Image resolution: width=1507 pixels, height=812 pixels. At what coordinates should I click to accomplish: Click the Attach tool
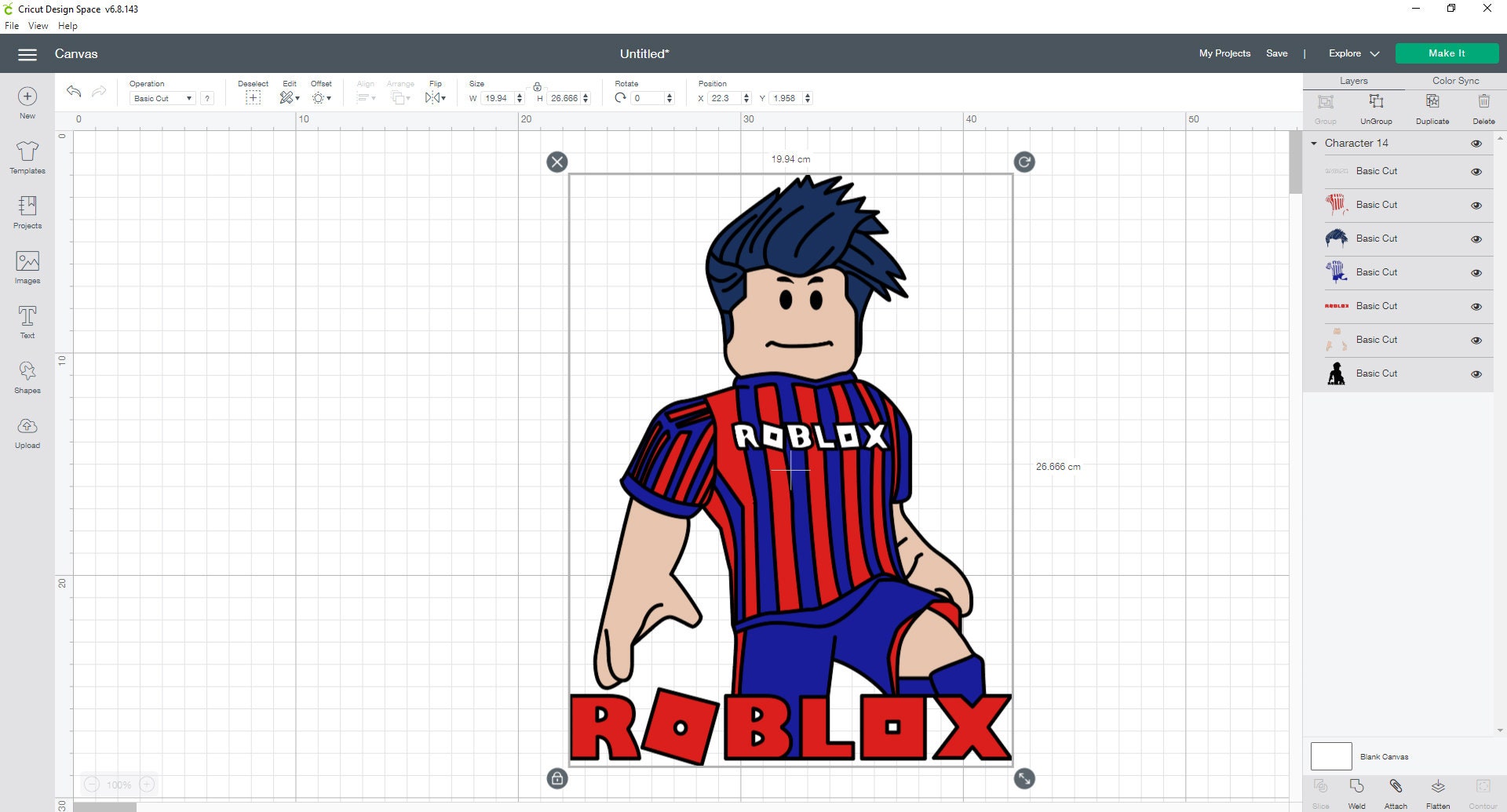tap(1396, 791)
